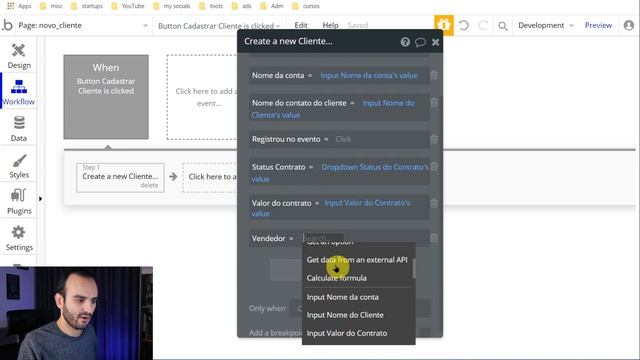Viewport: 640px width, 360px height.
Task: Open the Data tab in sidebar
Action: point(19,129)
